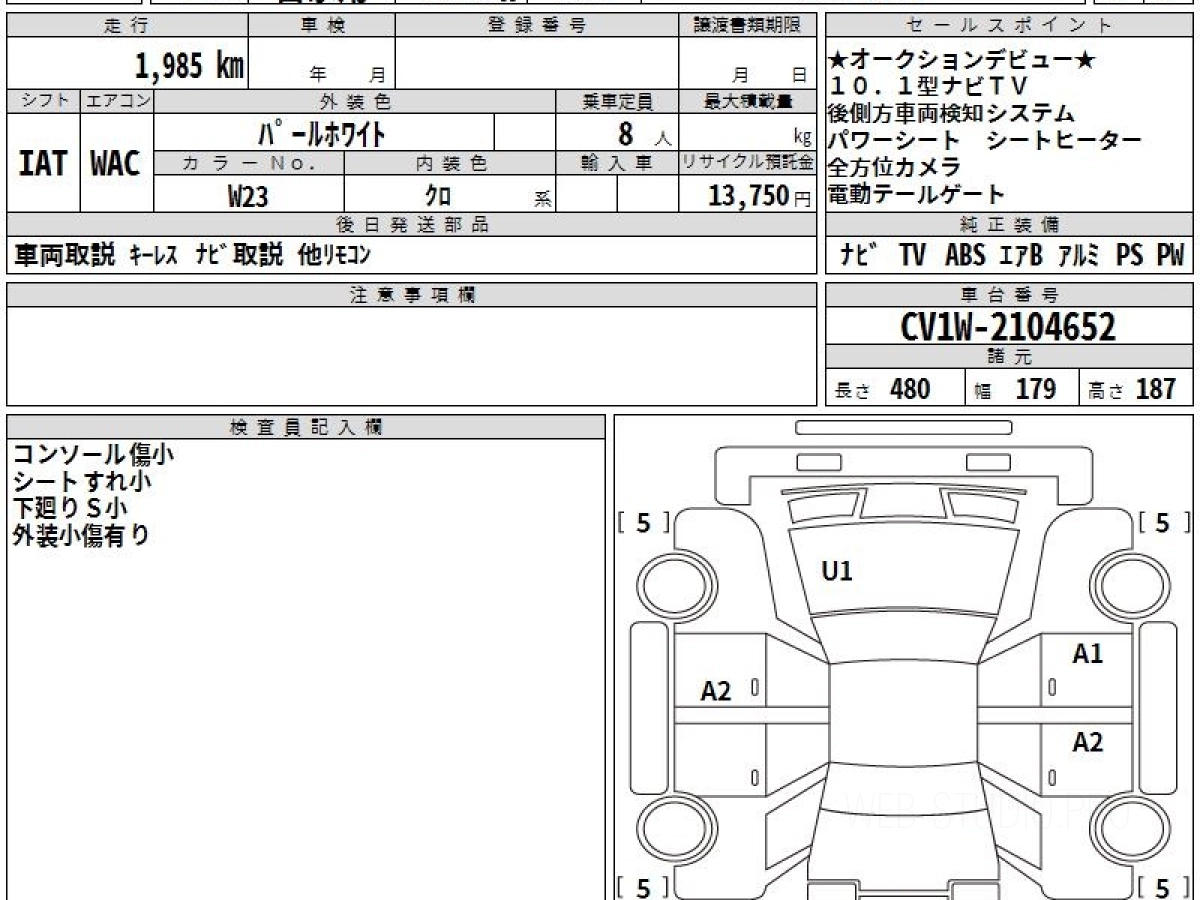Screen dimensions: 1200x900
Task: Select the IAT shift type cell
Action: coord(43,163)
